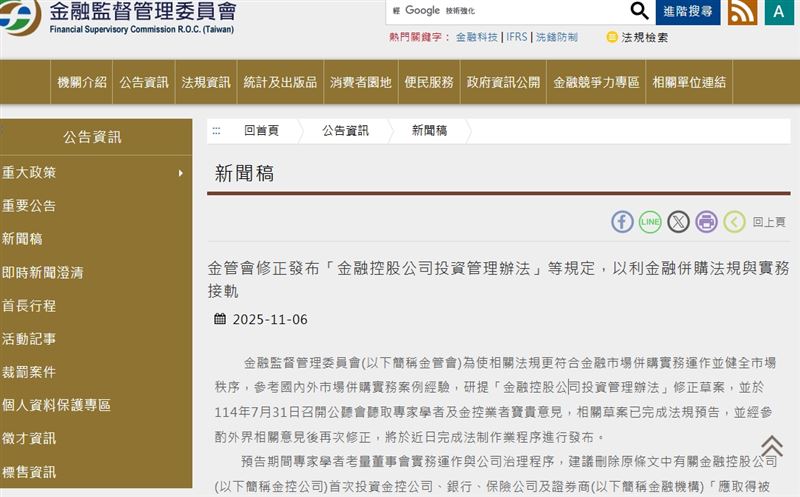Screen dimensions: 800x497
Task: Open 公告資訊 navigation menu
Action: click(x=144, y=82)
